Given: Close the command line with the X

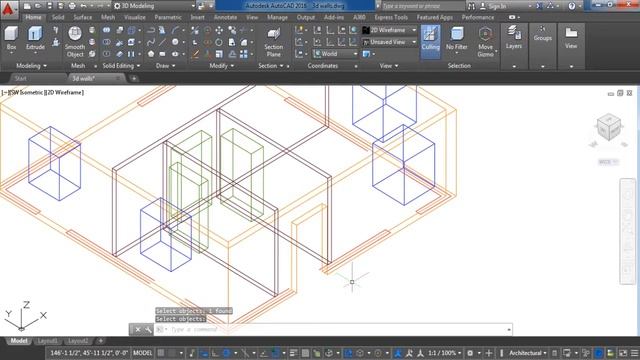Looking at the screenshot, I should click(138, 329).
